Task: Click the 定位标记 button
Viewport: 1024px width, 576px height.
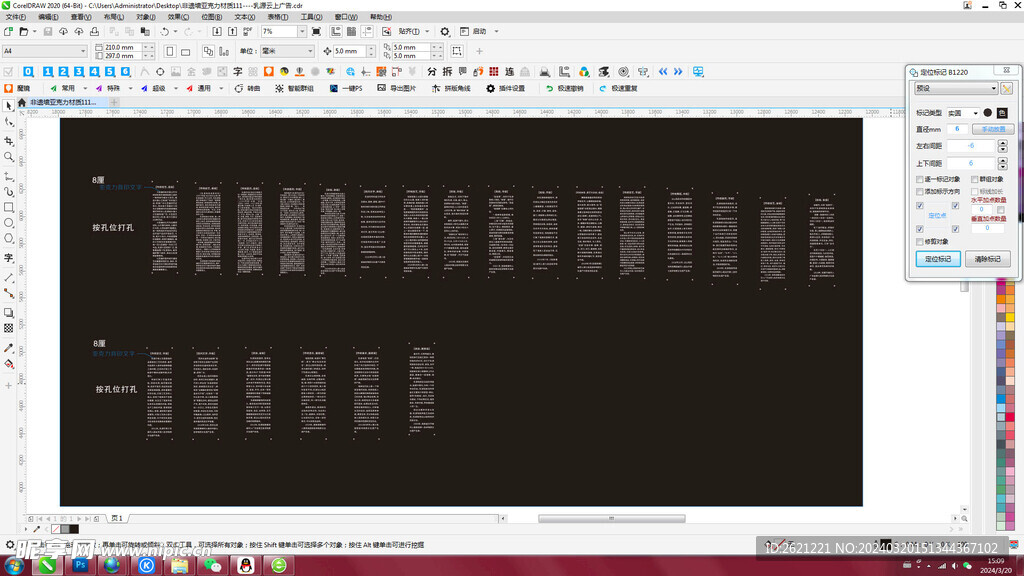Action: pyautogui.click(x=937, y=259)
